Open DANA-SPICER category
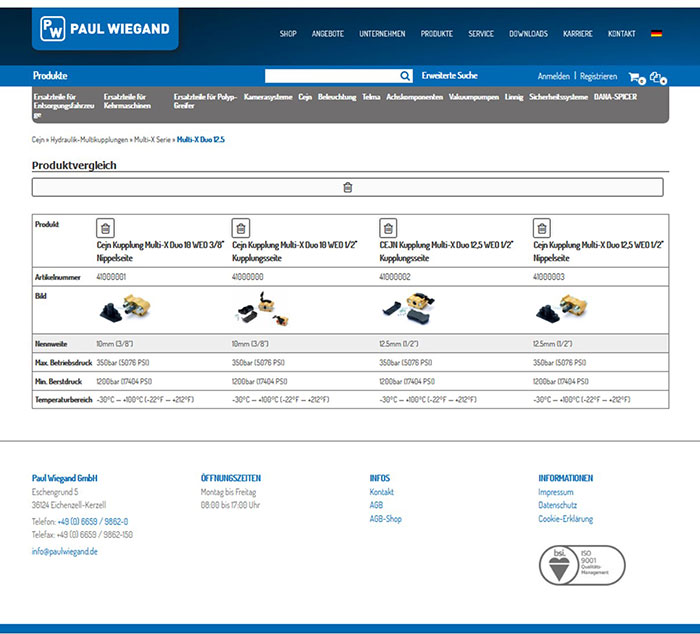 pyautogui.click(x=615, y=97)
